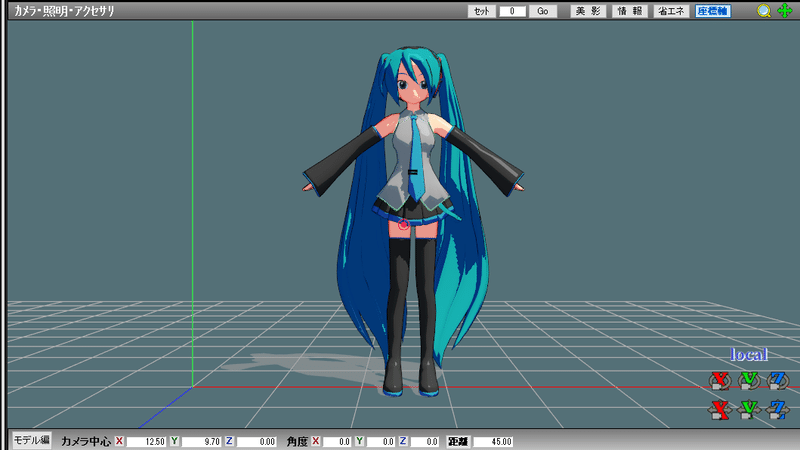
Task: Click the セット frame set button
Action: (482, 11)
